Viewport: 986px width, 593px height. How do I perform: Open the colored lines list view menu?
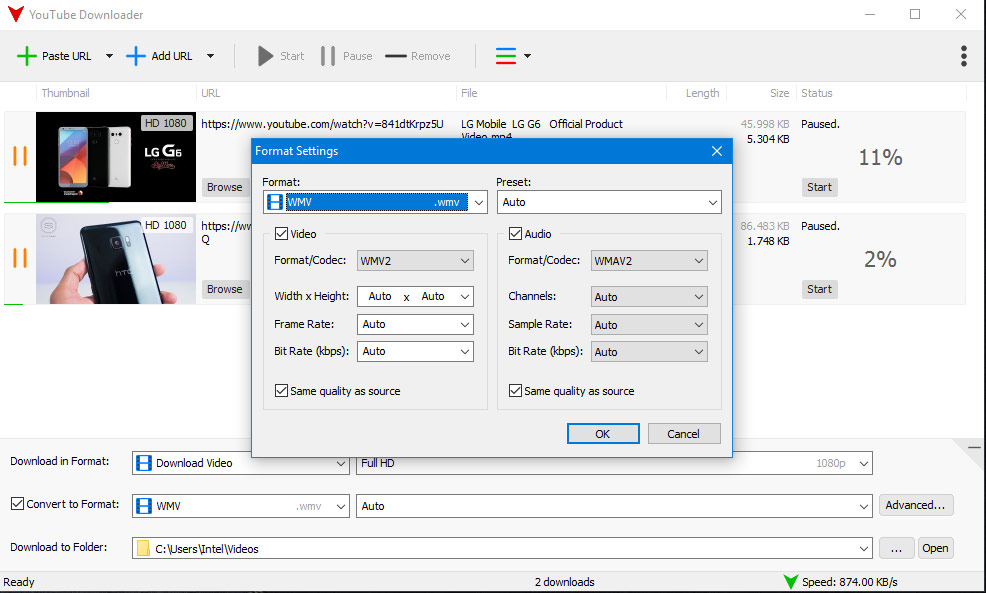click(513, 56)
